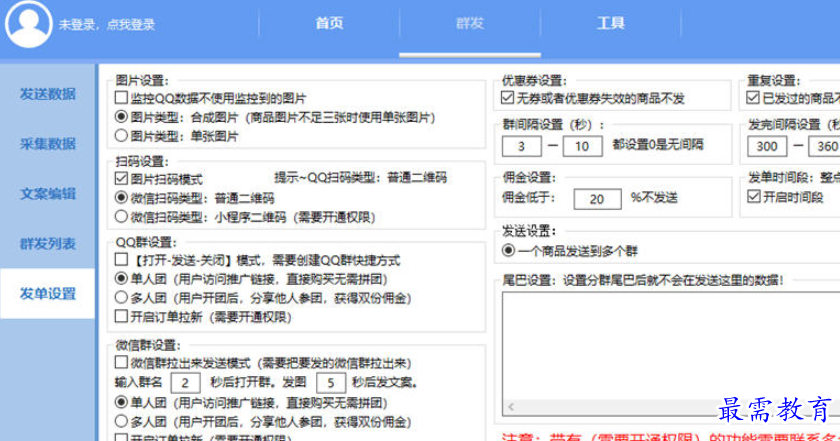Select 发单设置 in the sidebar
This screenshot has width=840, height=441.
pos(48,294)
